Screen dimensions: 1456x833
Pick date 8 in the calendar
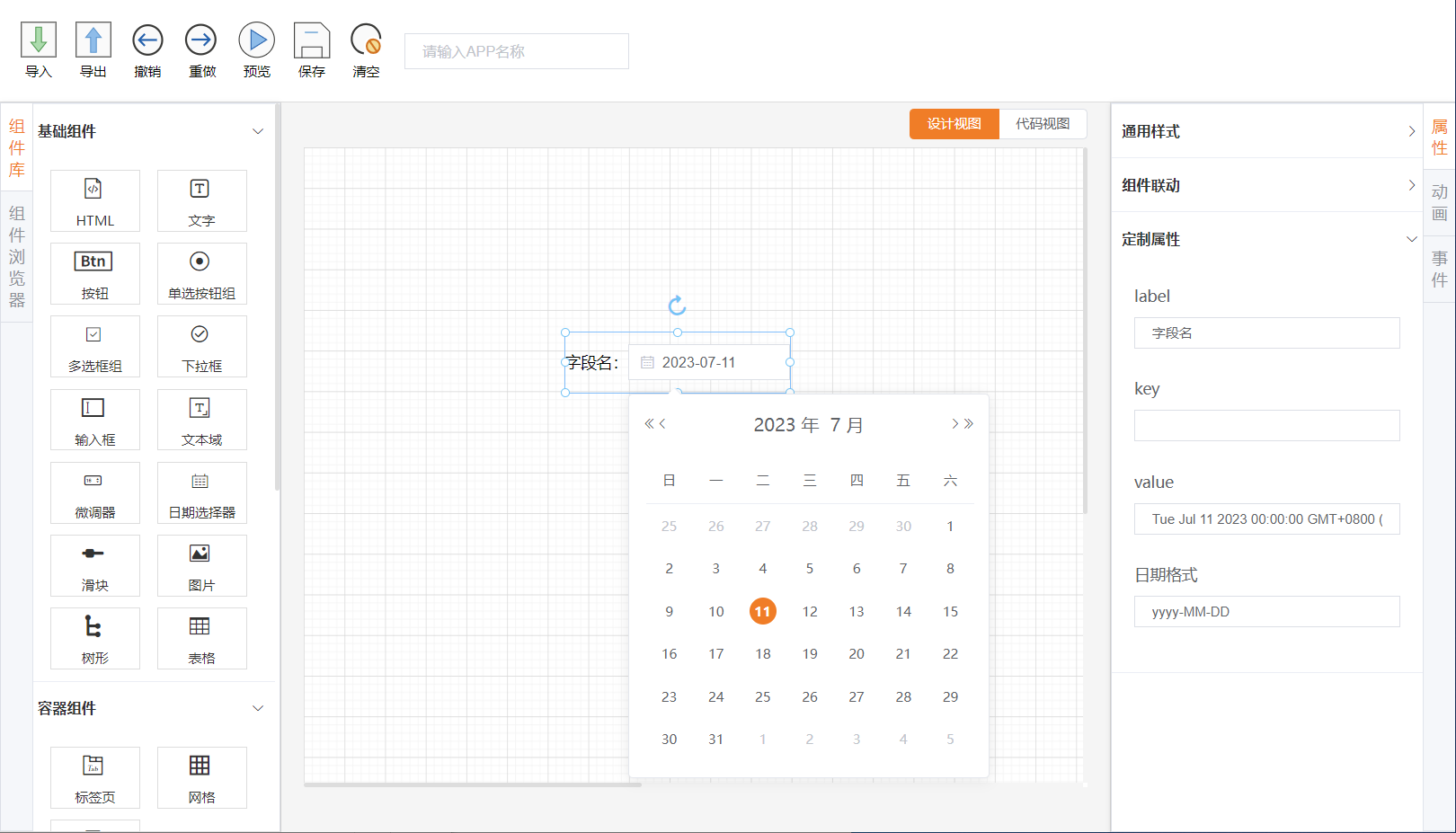(x=950, y=569)
